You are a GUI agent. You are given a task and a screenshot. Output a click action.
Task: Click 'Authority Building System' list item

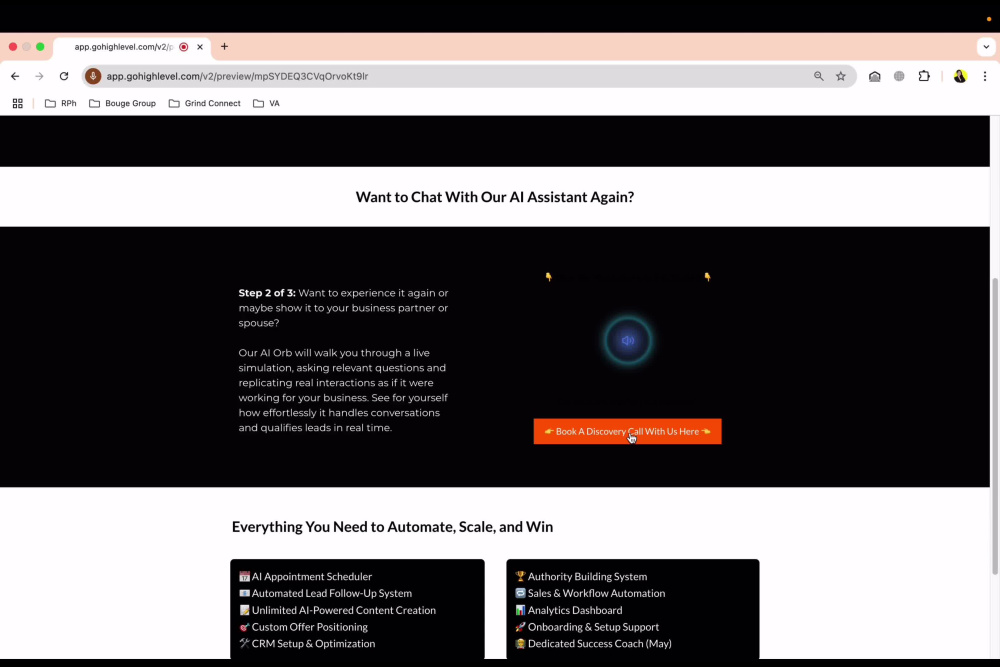581,576
